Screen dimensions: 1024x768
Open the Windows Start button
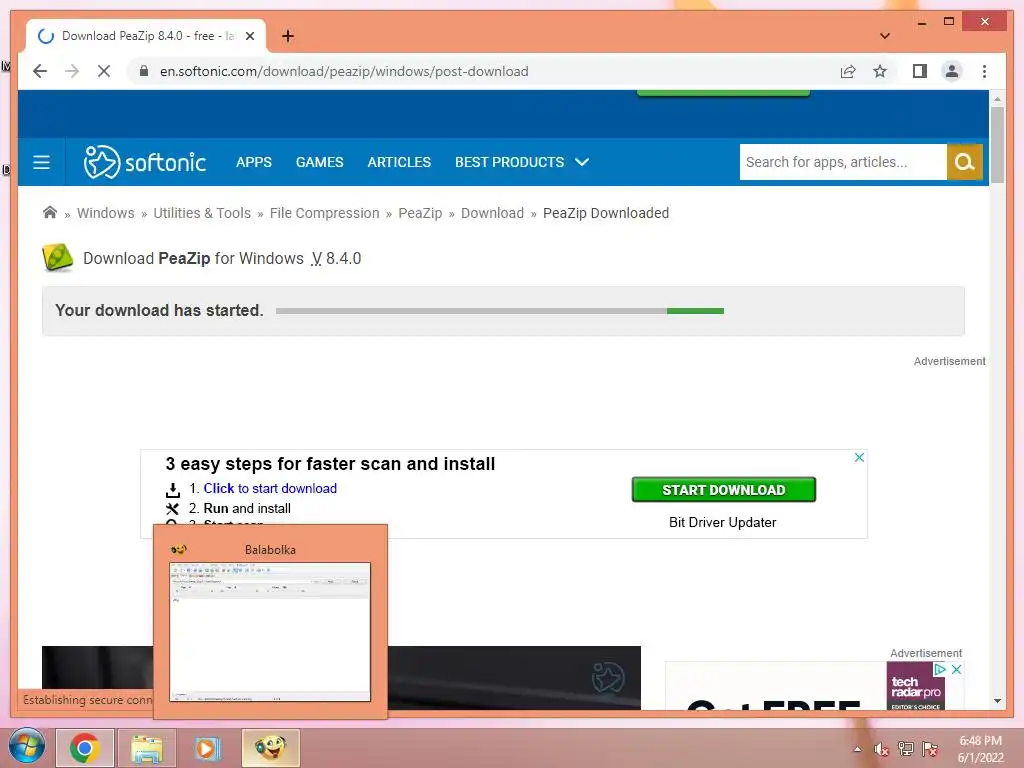click(26, 746)
